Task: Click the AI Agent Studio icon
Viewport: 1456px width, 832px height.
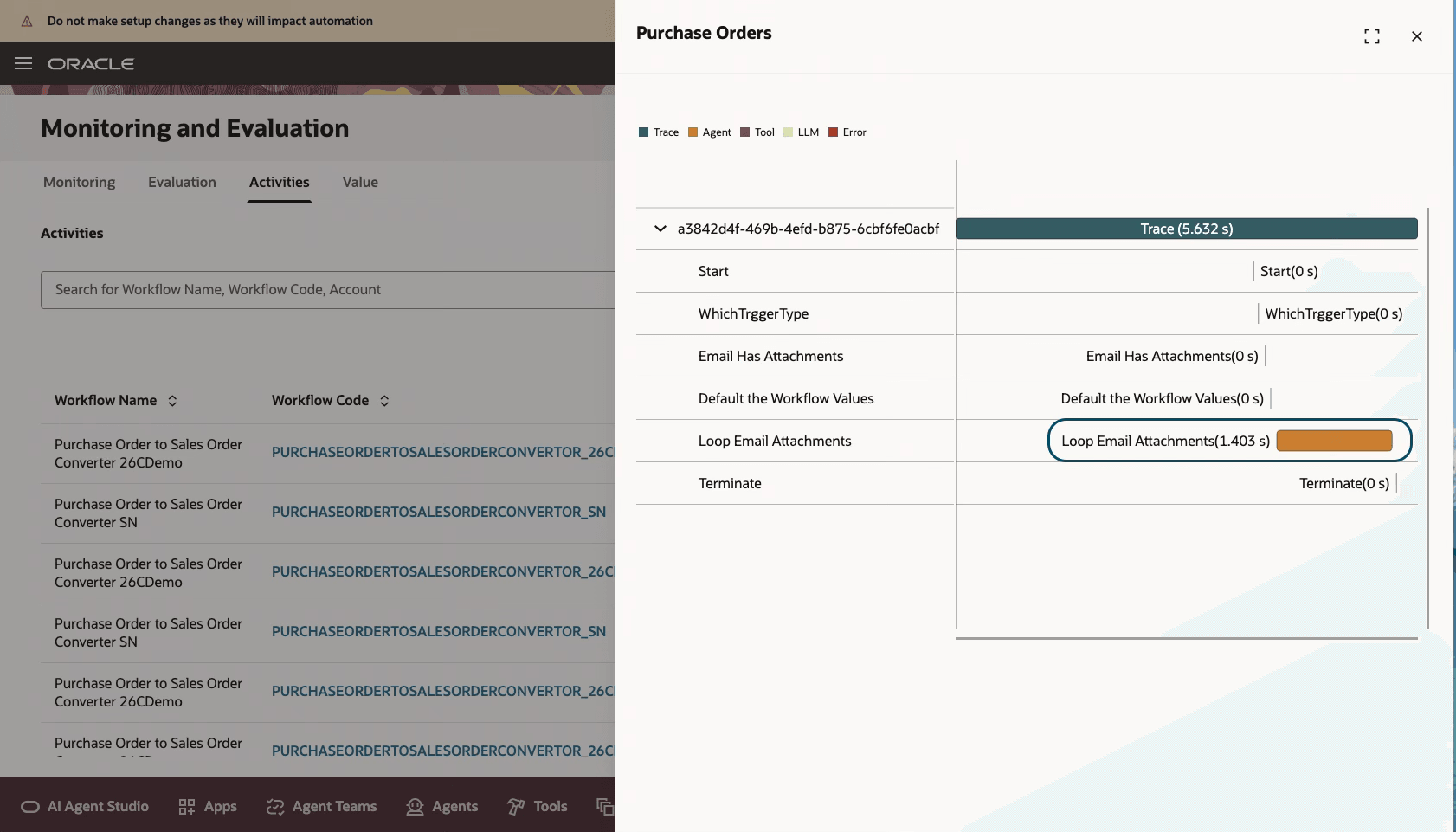Action: tap(30, 807)
